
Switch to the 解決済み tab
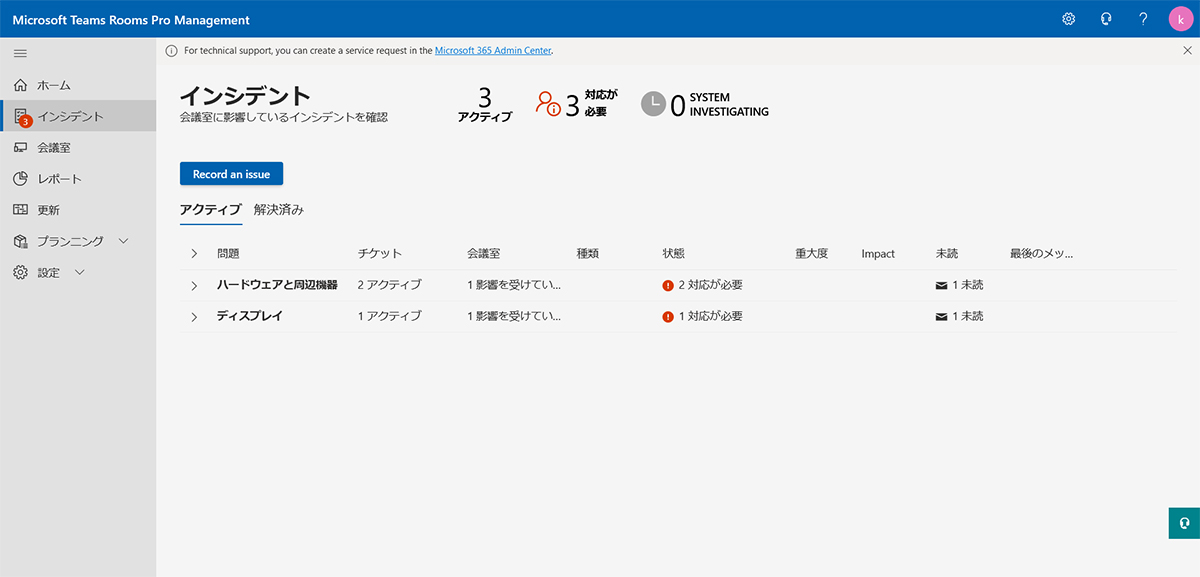[277, 211]
